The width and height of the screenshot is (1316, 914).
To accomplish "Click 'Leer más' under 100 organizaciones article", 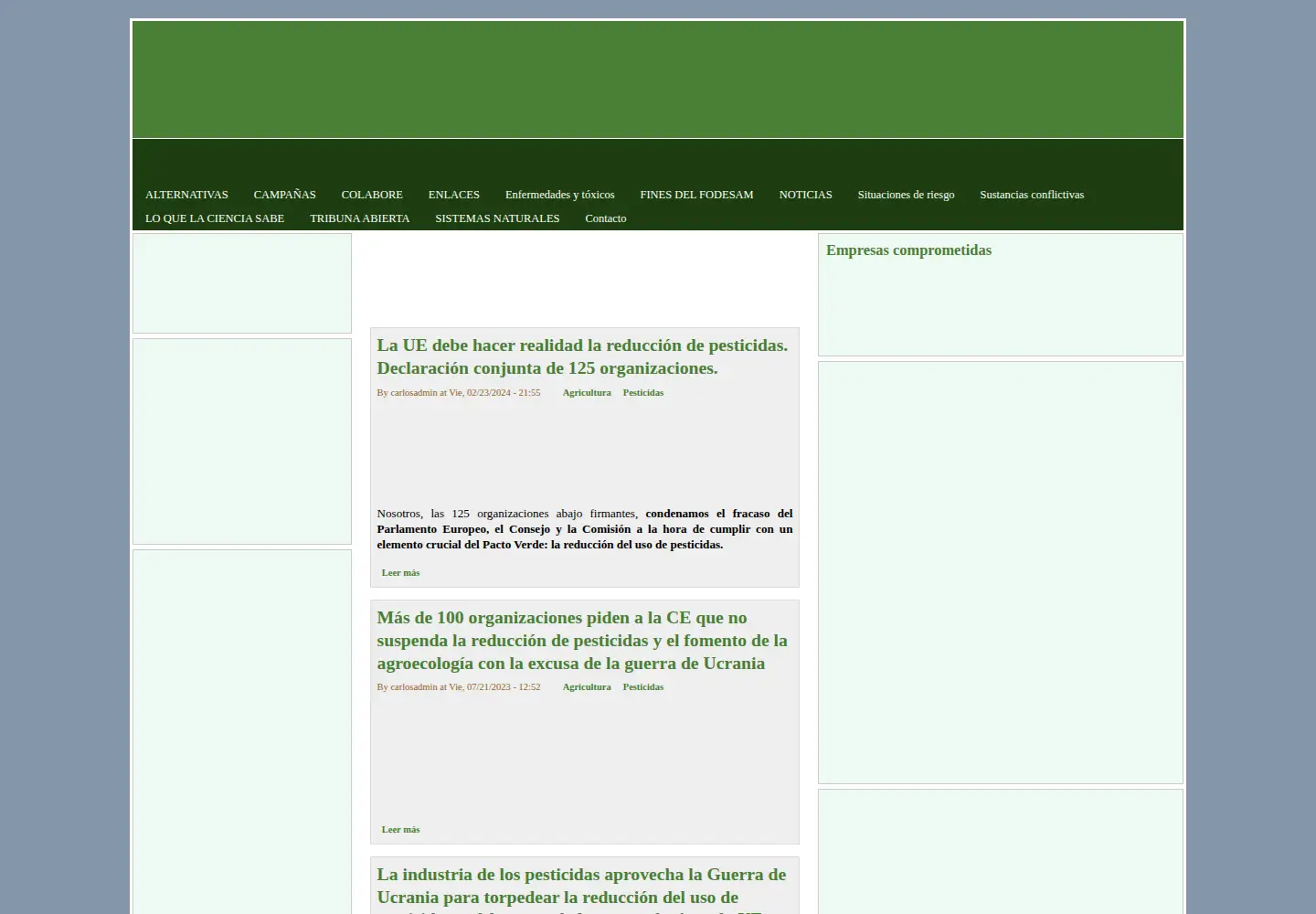I will point(400,830).
